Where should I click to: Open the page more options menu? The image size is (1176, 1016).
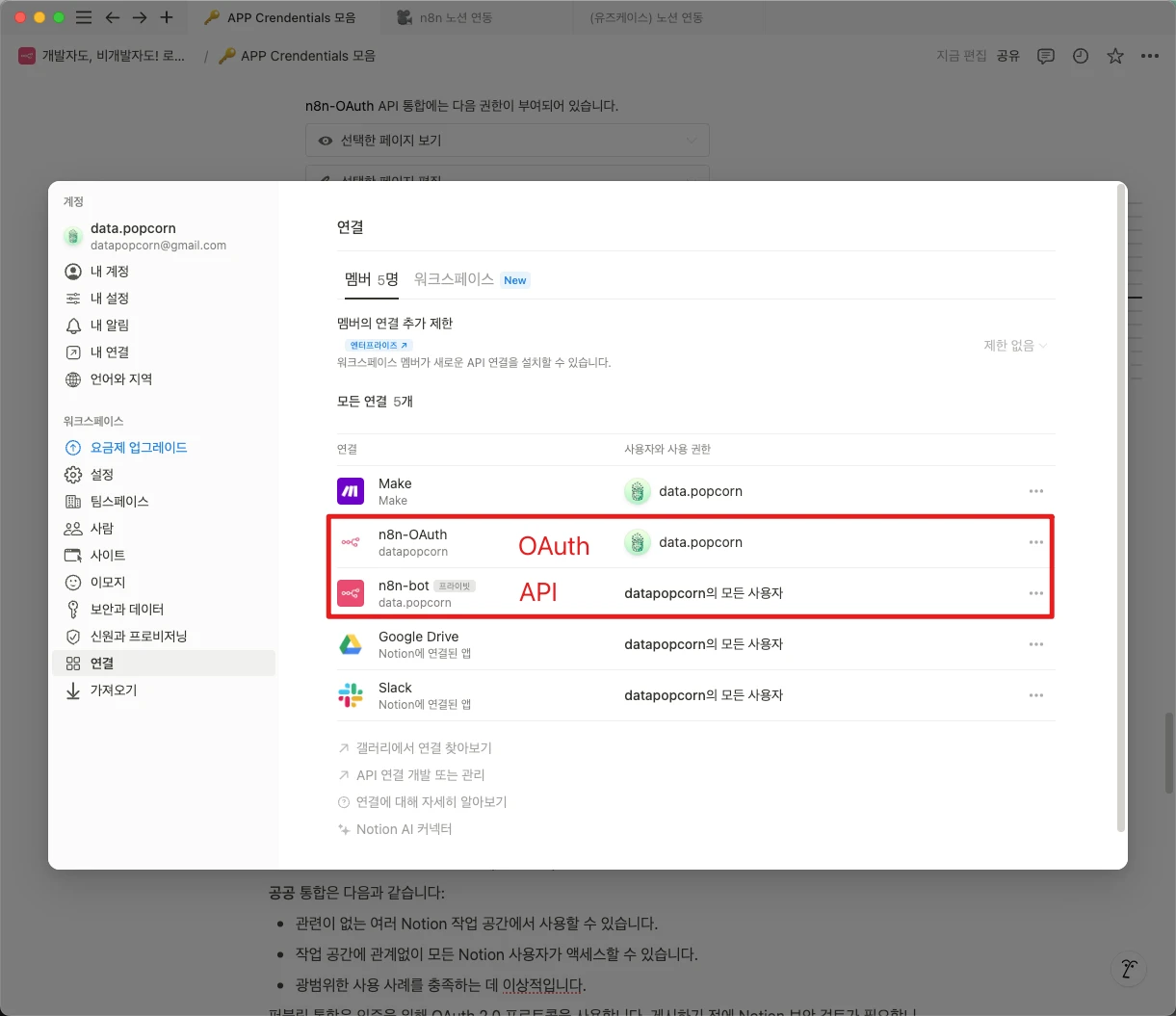1150,57
